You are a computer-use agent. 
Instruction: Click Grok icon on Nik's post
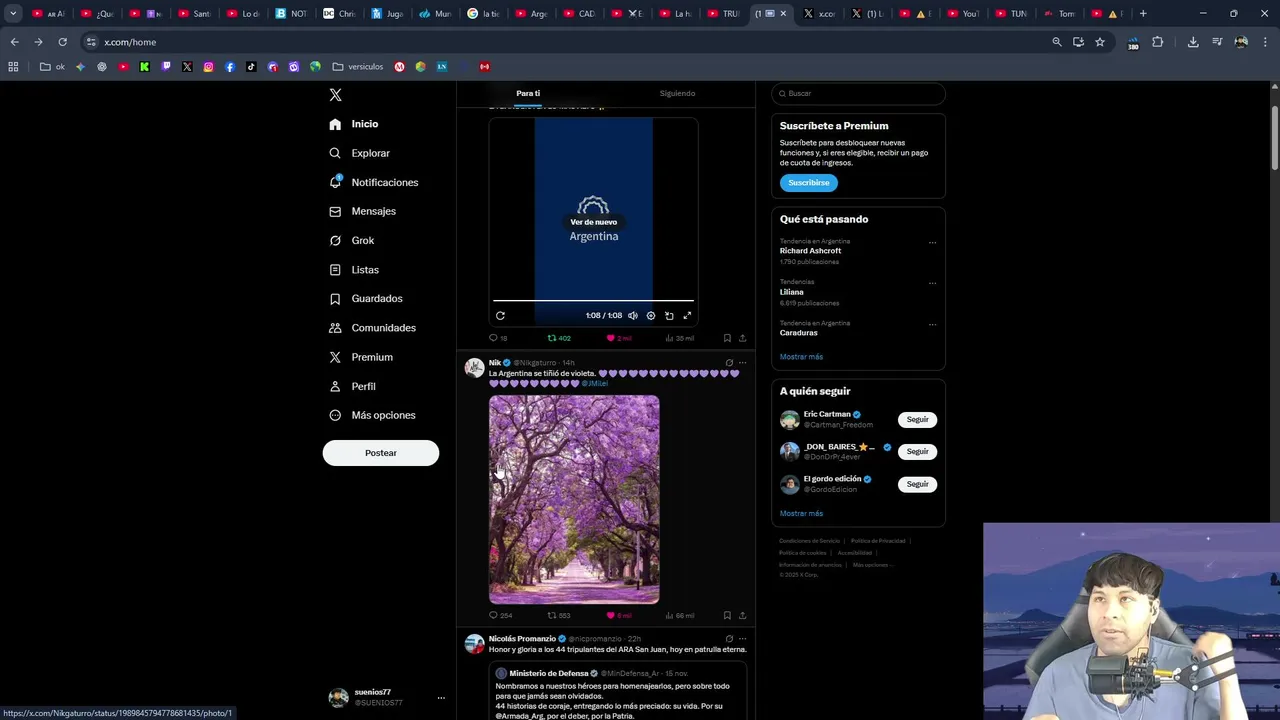[x=729, y=363]
